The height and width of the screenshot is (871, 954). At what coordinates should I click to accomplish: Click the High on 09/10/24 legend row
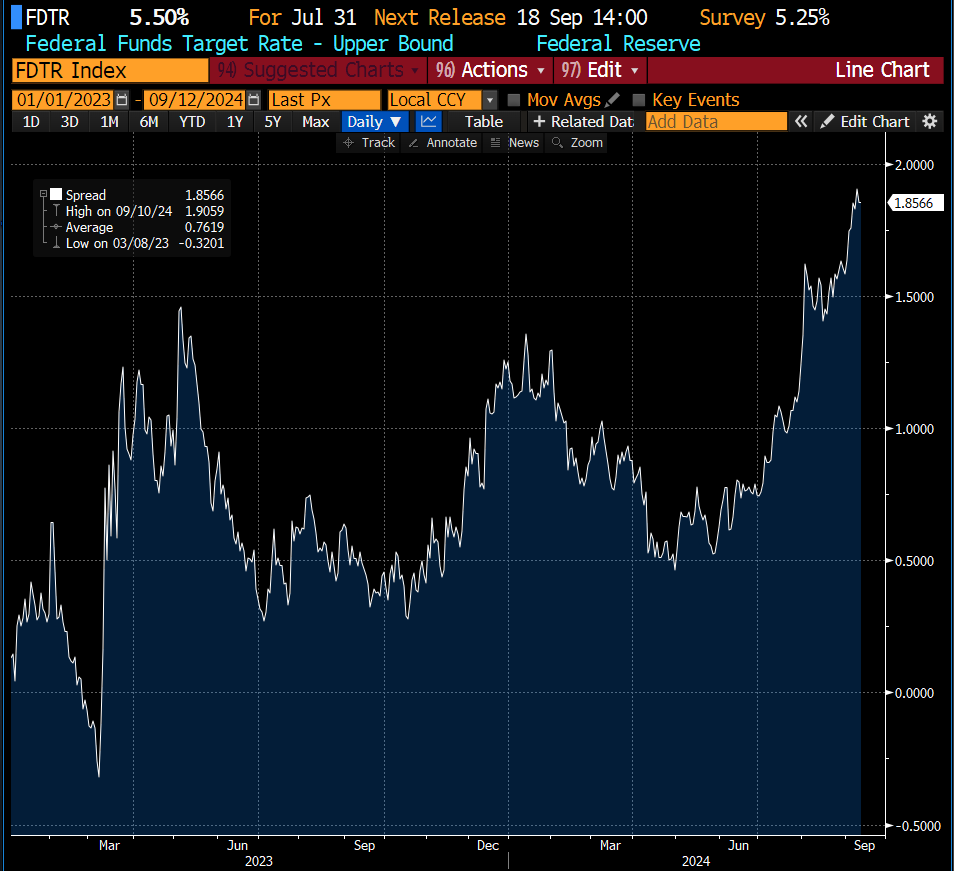(138, 211)
